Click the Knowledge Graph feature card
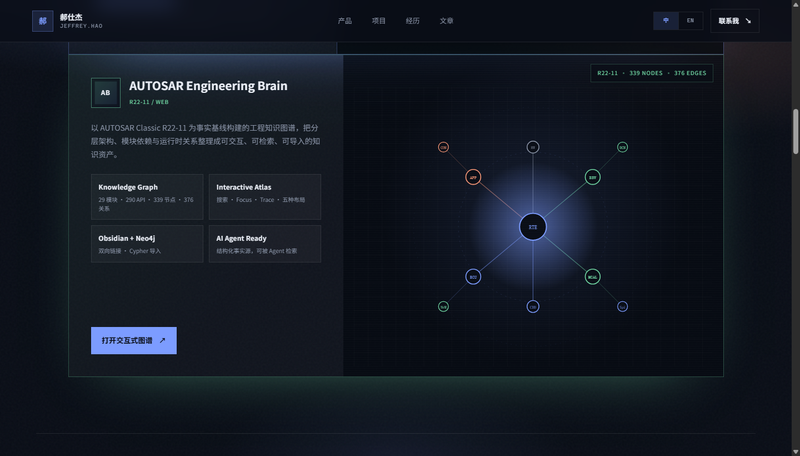Viewport: 800px width, 456px height. pos(147,197)
